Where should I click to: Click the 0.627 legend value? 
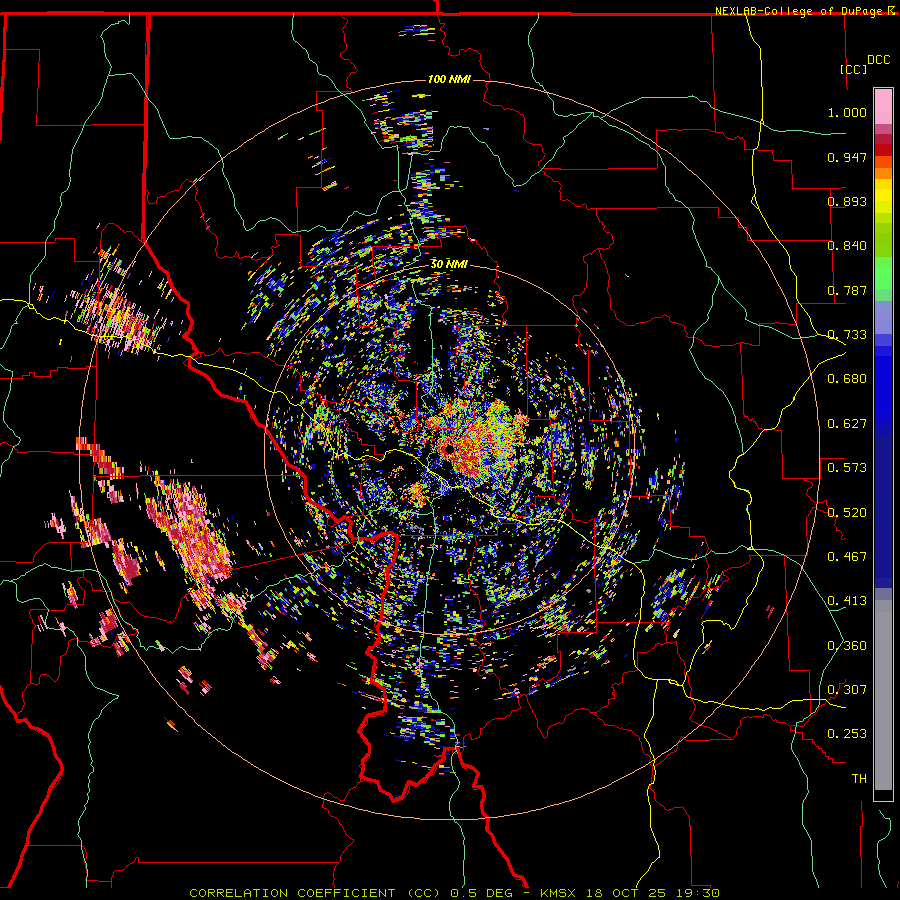[847, 424]
